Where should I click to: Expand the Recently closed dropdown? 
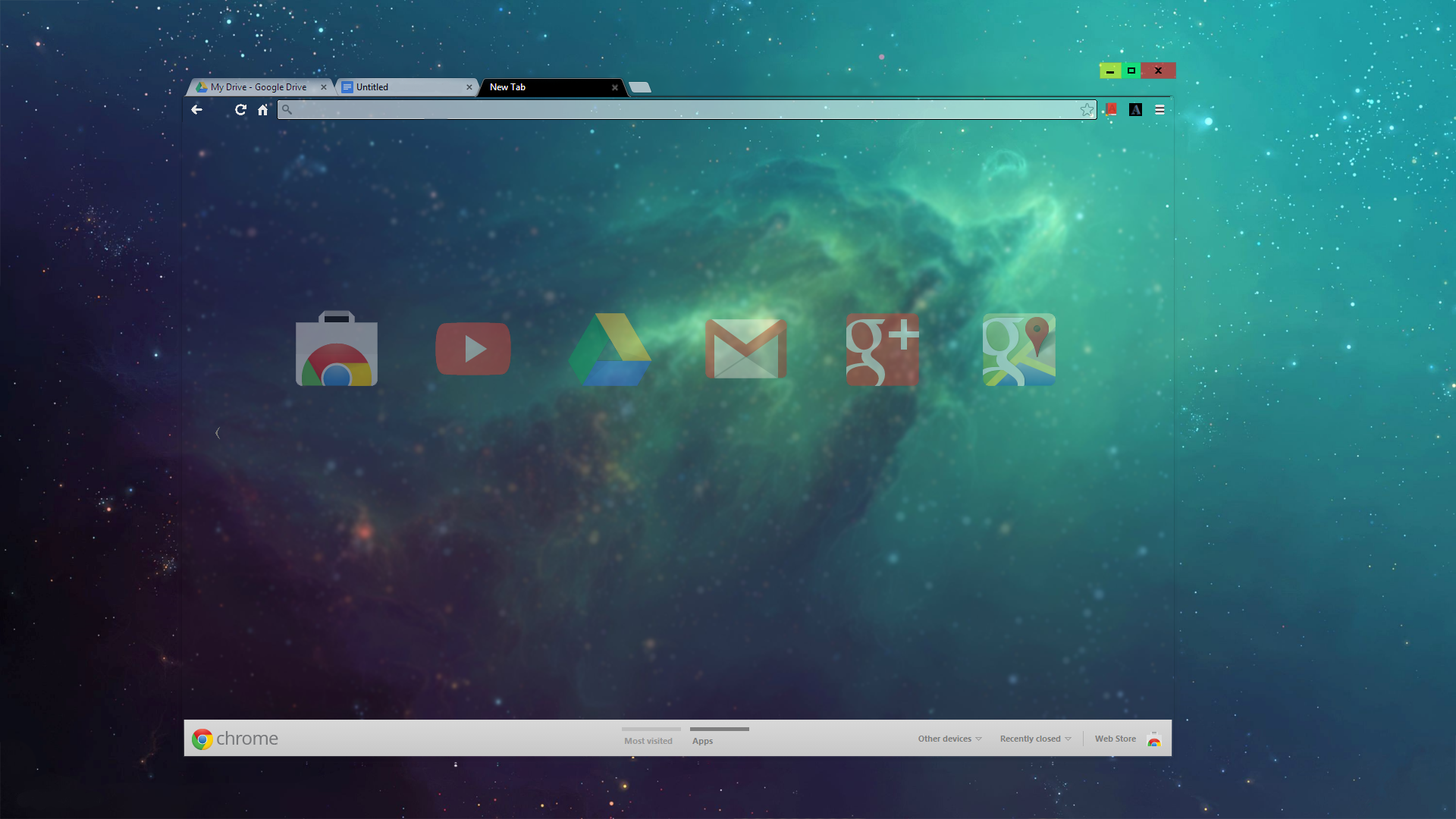[x=1036, y=739]
